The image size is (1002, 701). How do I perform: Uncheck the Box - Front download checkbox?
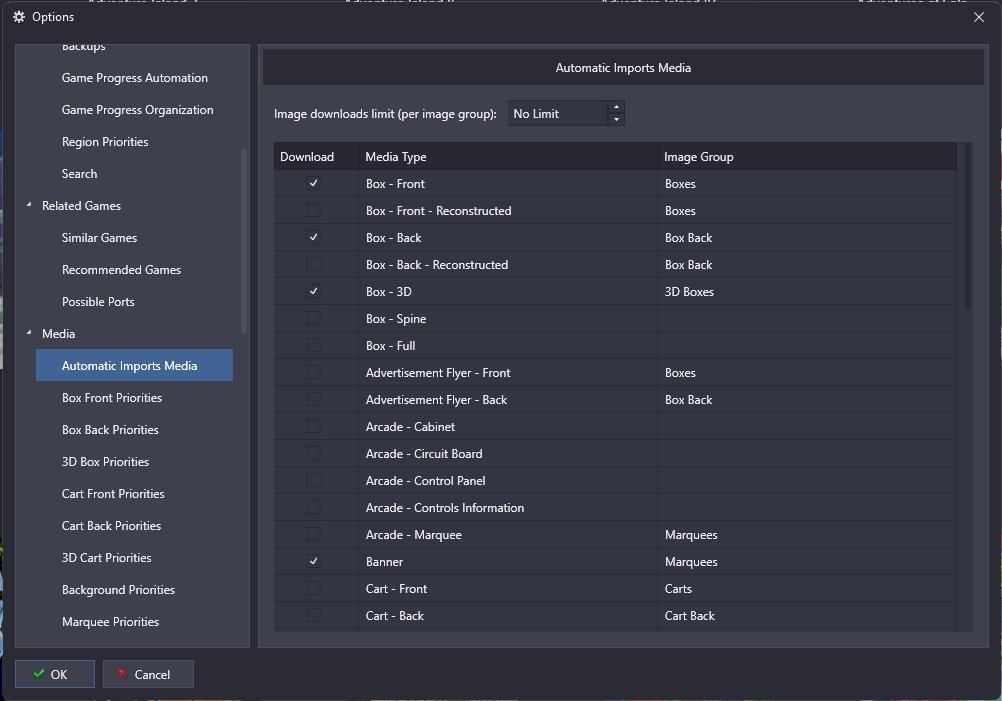click(313, 184)
